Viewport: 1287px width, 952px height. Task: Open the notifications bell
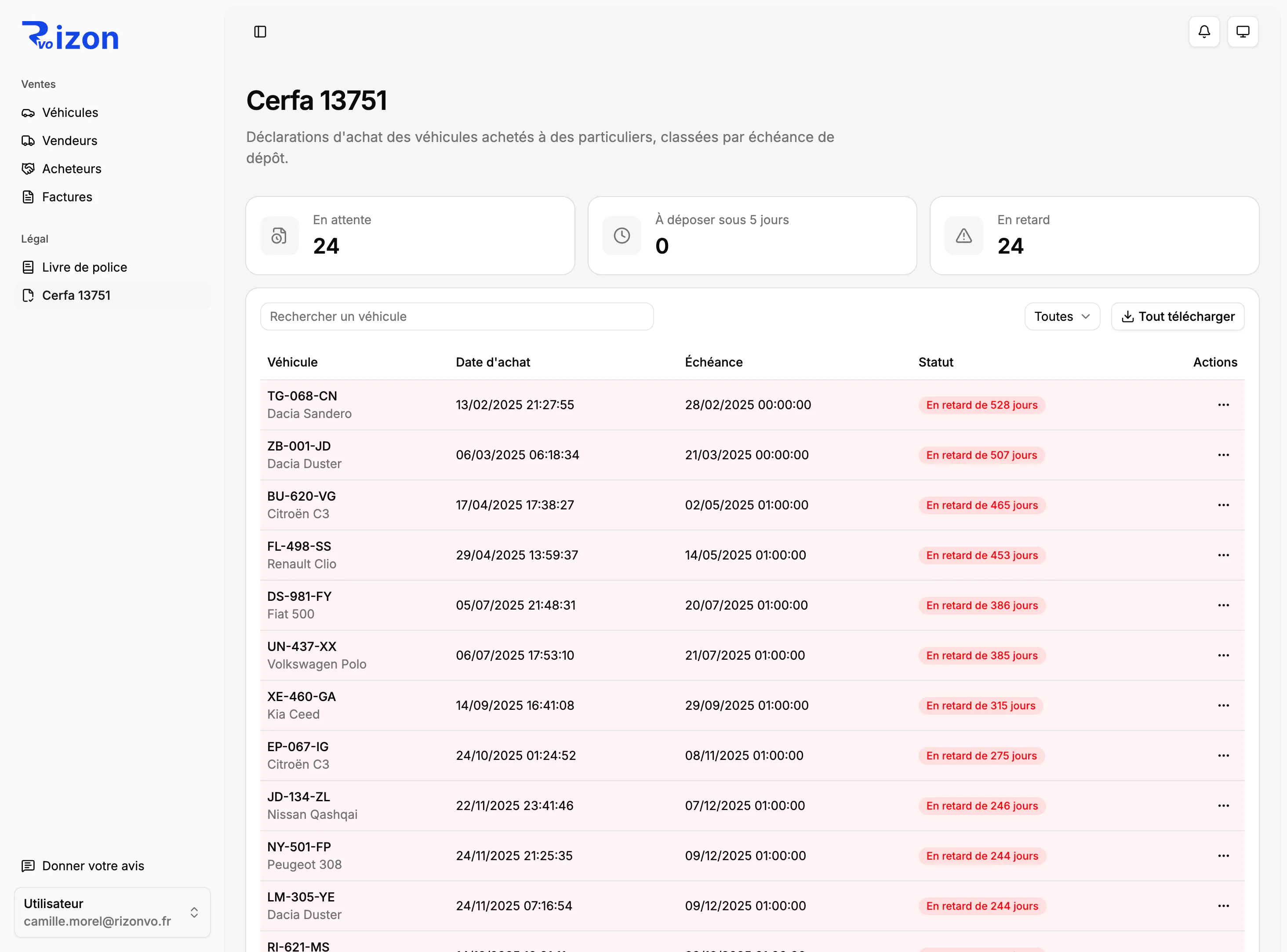tap(1204, 32)
